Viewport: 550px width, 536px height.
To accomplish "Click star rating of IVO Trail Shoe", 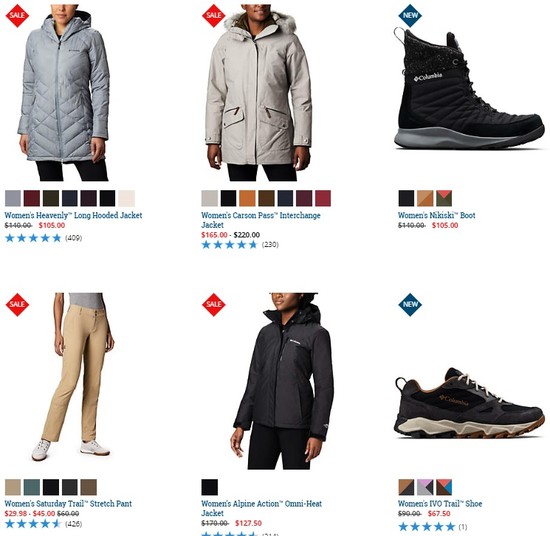I will pyautogui.click(x=427, y=527).
